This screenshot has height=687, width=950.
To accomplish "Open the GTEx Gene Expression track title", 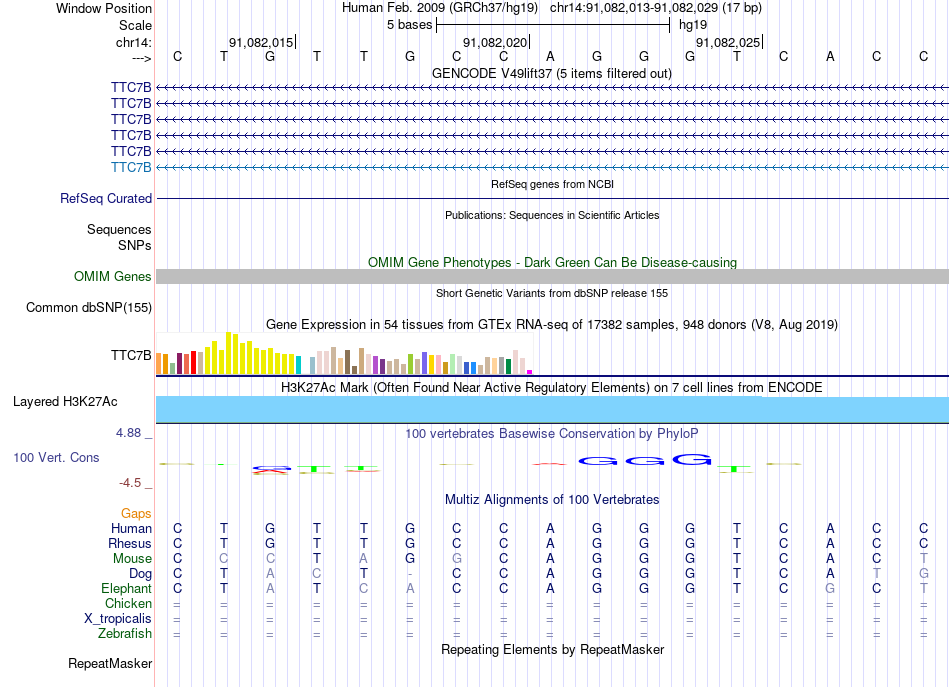I will [552, 324].
